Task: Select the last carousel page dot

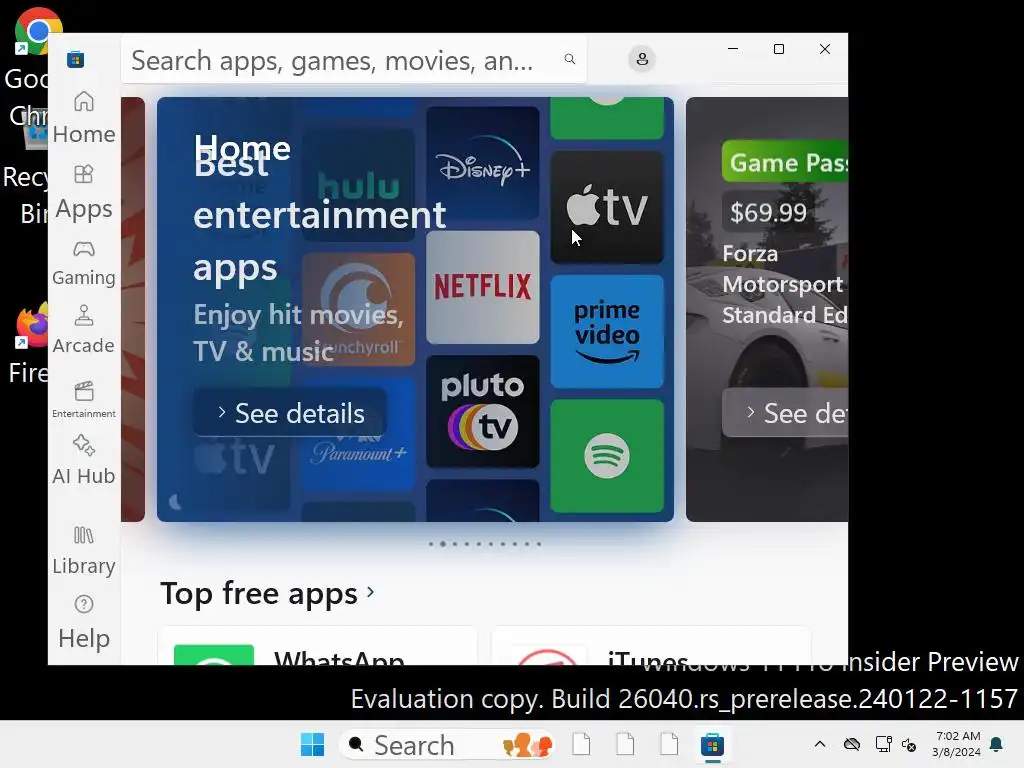Action: click(539, 544)
